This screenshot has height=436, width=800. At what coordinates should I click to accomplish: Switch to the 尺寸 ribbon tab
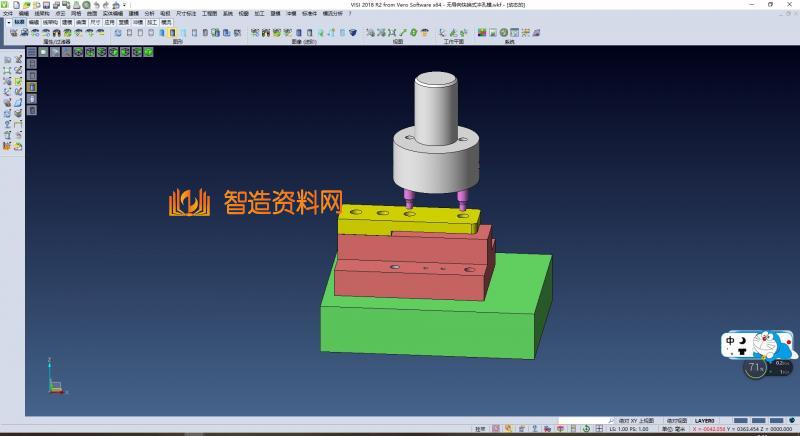tap(95, 22)
